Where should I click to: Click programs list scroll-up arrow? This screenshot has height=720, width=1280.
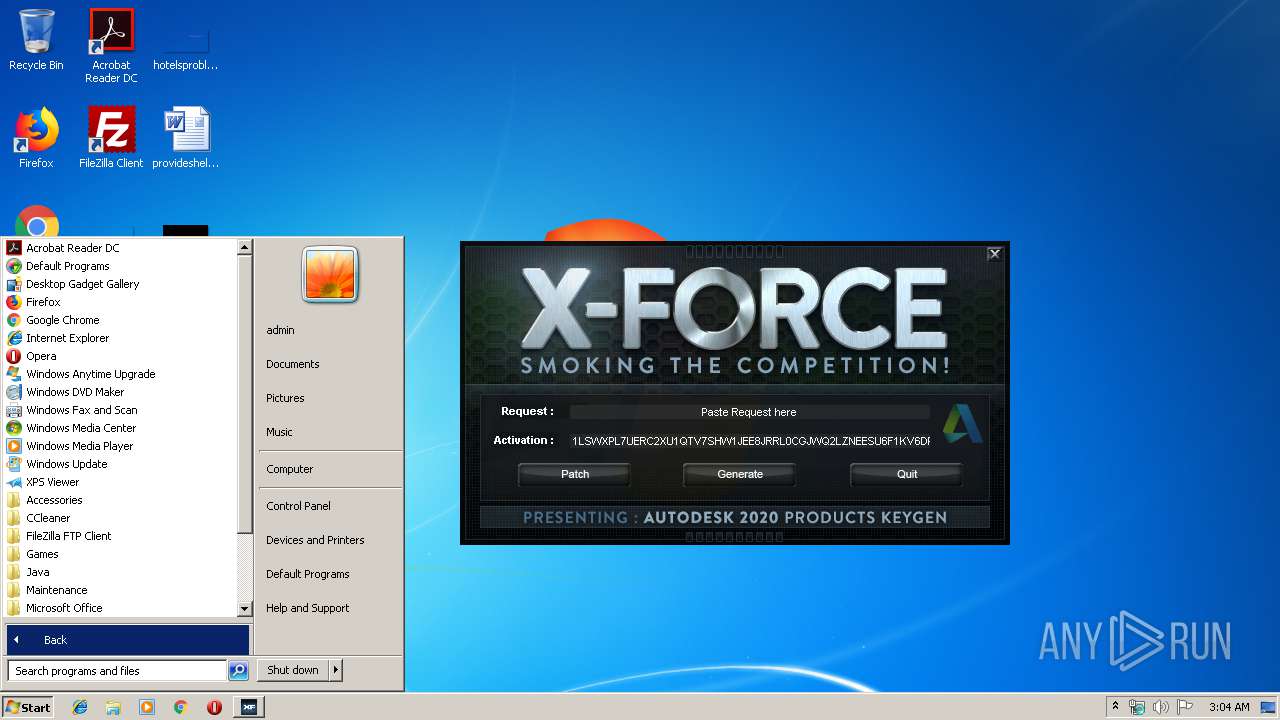244,246
